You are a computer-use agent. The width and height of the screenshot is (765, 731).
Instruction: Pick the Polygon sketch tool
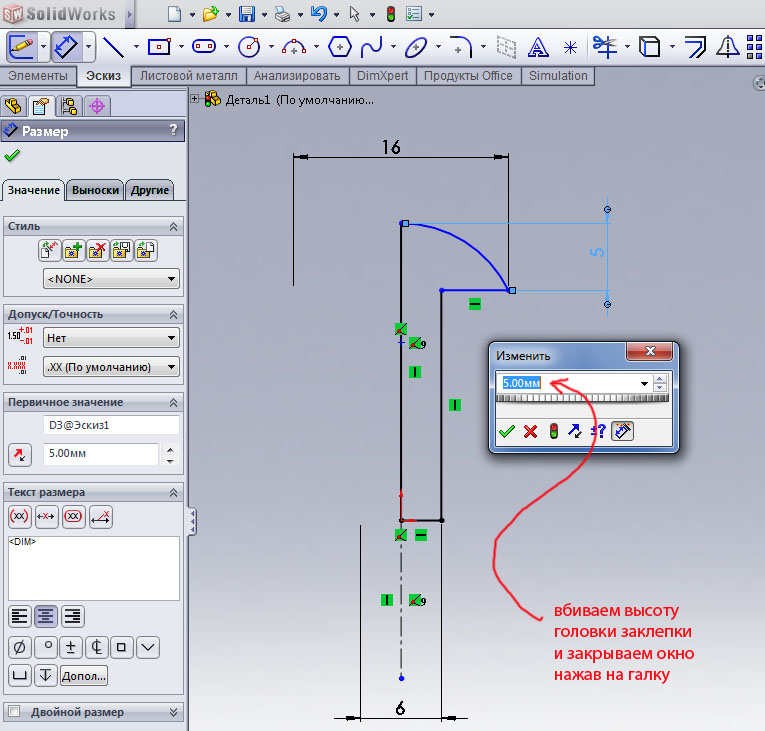[x=340, y=46]
